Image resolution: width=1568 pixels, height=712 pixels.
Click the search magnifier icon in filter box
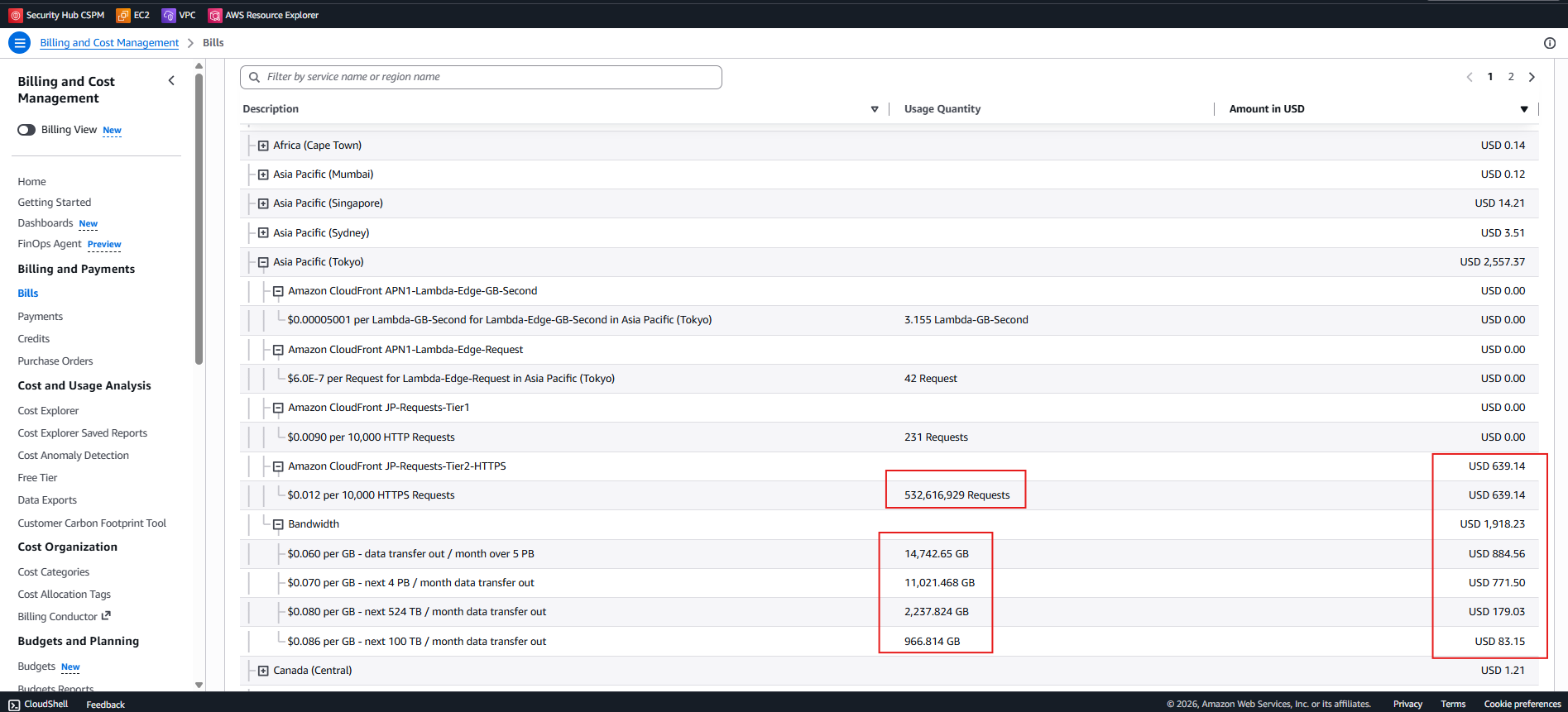pyautogui.click(x=255, y=77)
